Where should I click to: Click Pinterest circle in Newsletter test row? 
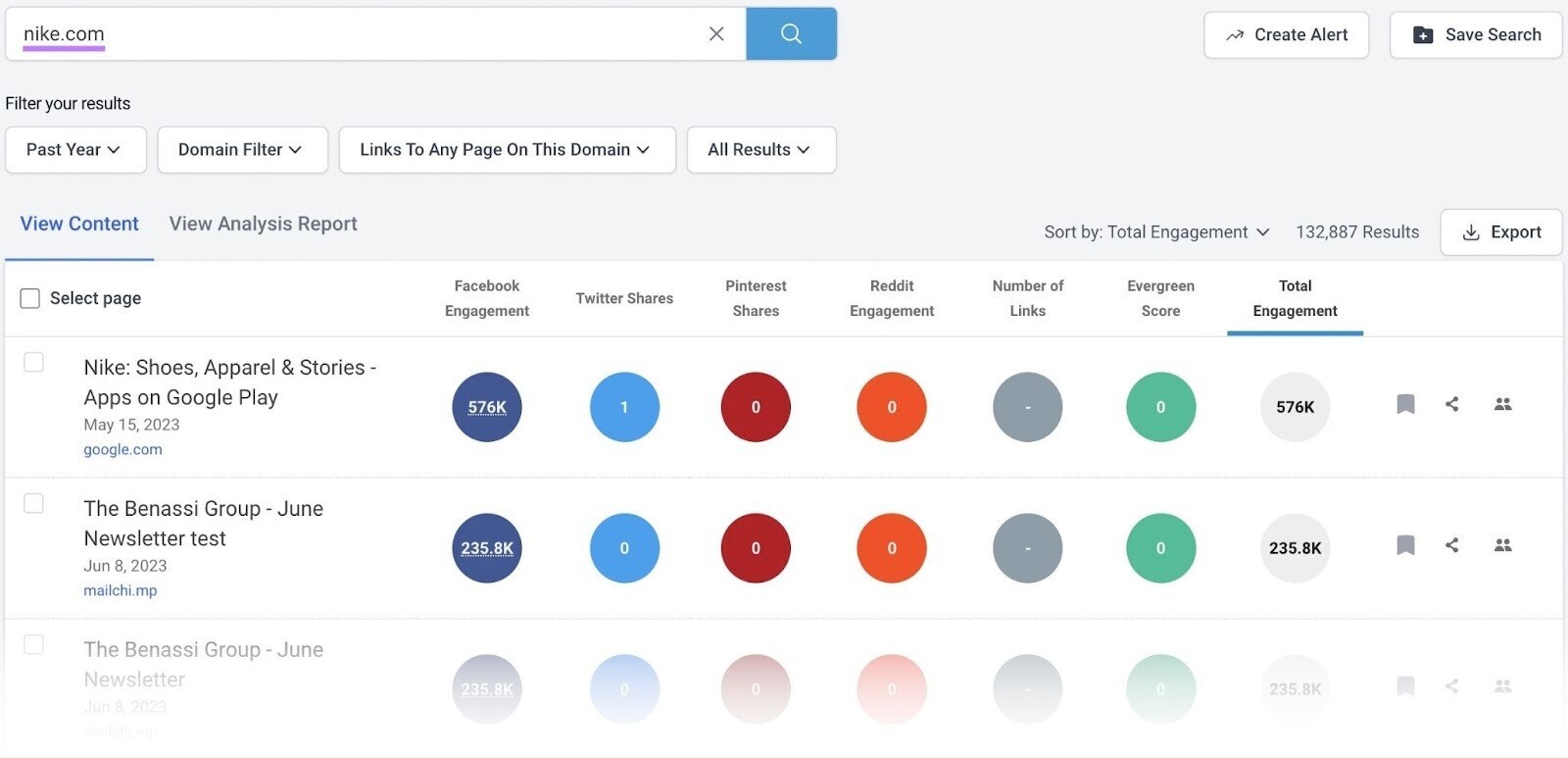(x=756, y=548)
